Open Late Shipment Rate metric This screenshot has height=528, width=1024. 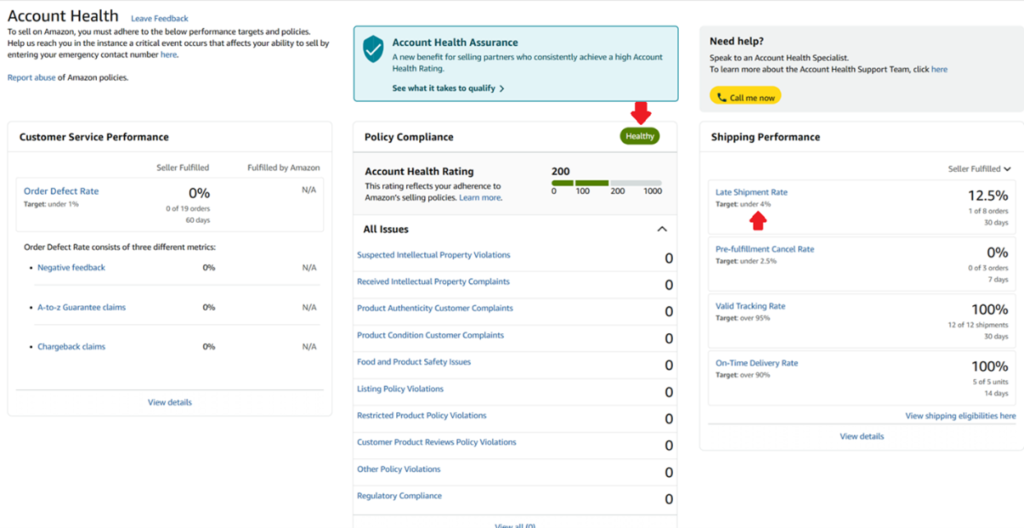click(x=751, y=192)
